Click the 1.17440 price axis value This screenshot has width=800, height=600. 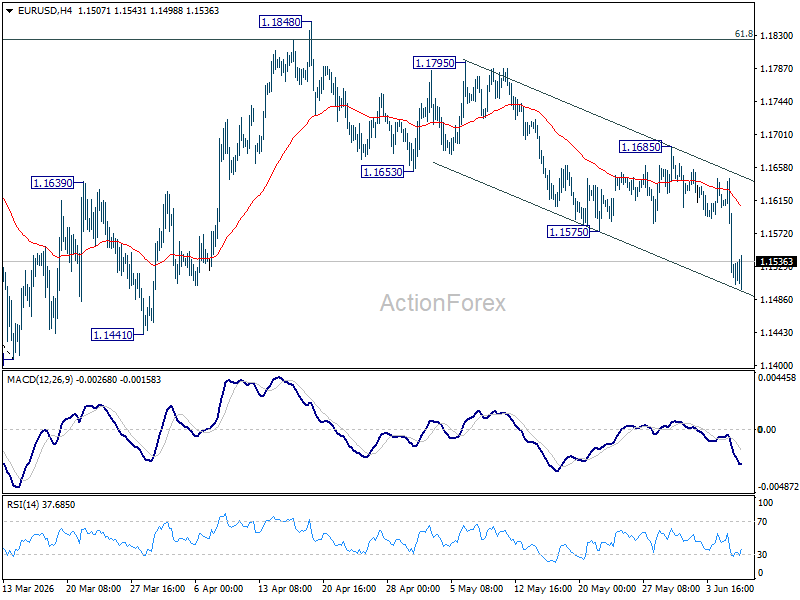point(777,102)
